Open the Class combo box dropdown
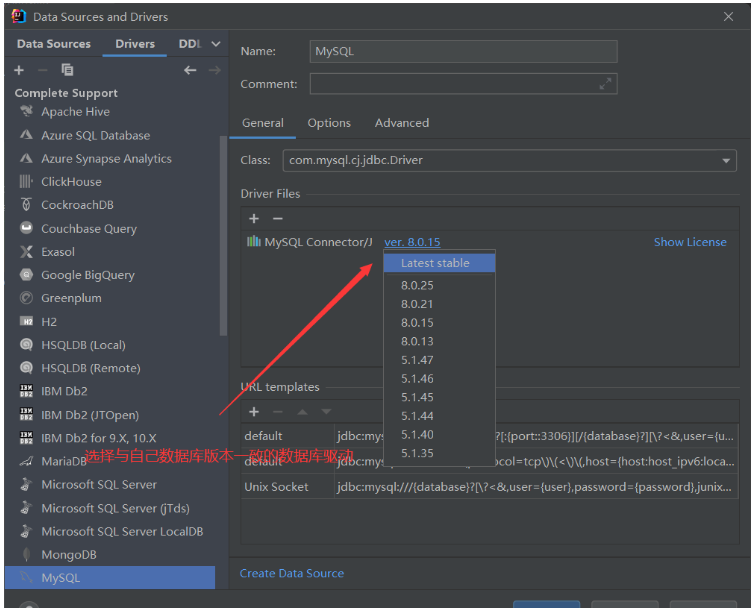The image size is (755, 608). [726, 161]
